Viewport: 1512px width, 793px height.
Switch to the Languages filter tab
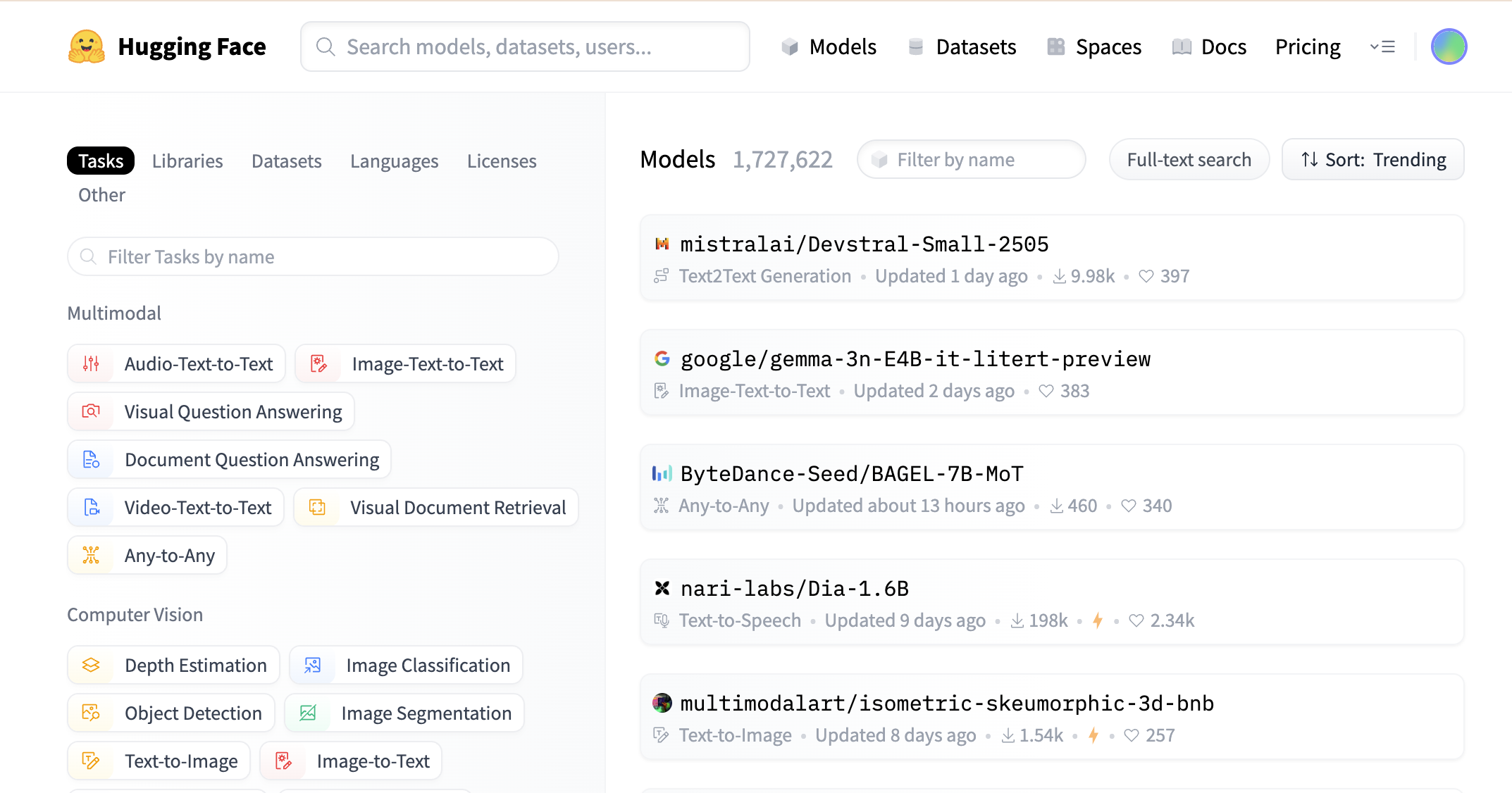pyautogui.click(x=395, y=161)
